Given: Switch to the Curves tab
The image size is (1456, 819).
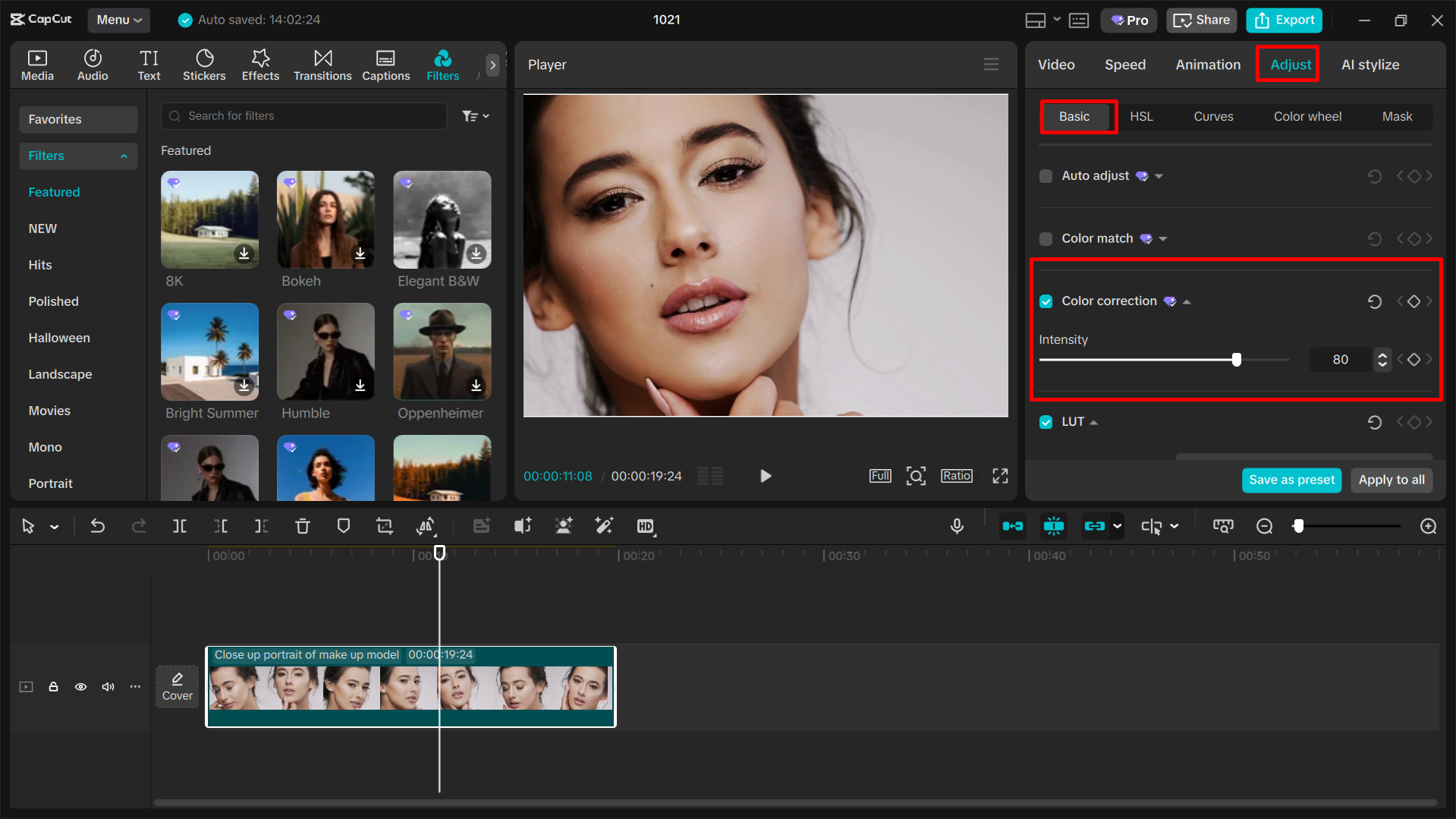Looking at the screenshot, I should coord(1212,116).
